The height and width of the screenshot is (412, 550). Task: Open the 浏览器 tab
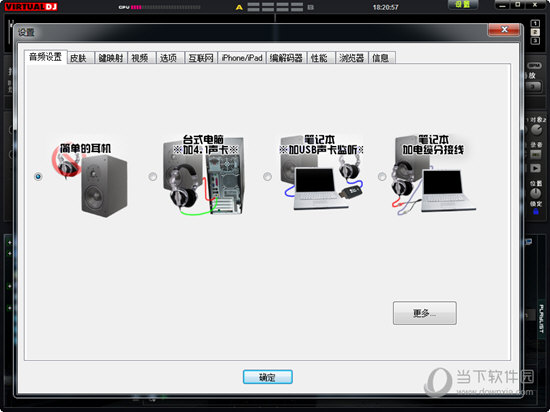click(351, 58)
